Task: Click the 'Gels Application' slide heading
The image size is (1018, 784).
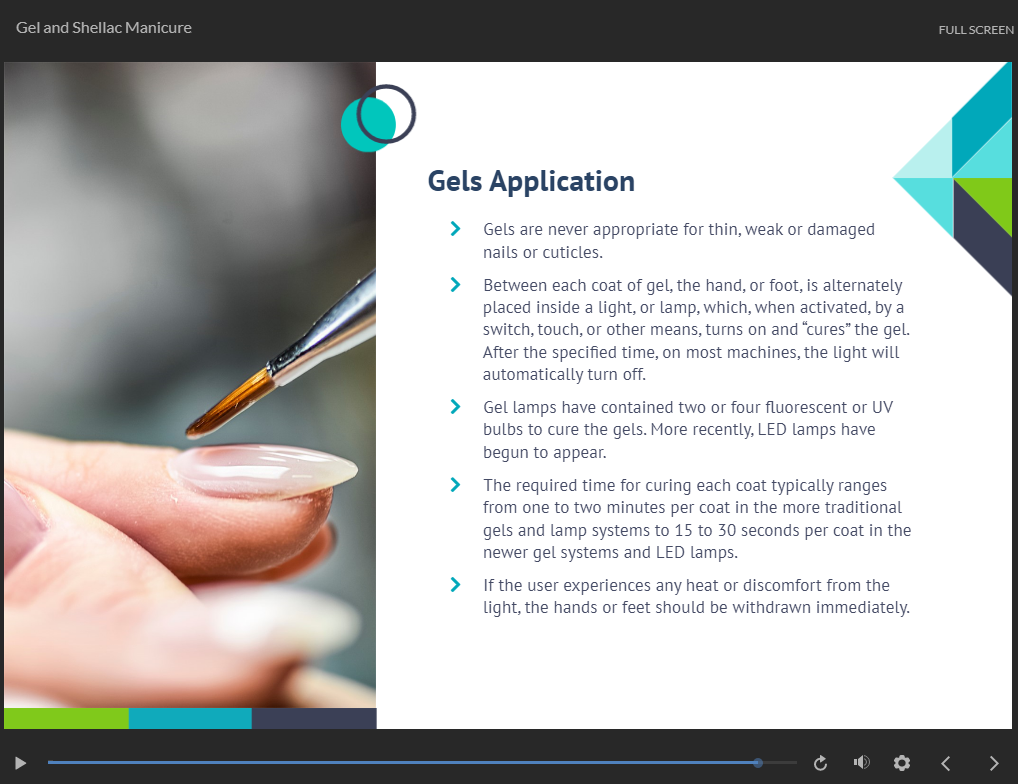Action: (531, 181)
